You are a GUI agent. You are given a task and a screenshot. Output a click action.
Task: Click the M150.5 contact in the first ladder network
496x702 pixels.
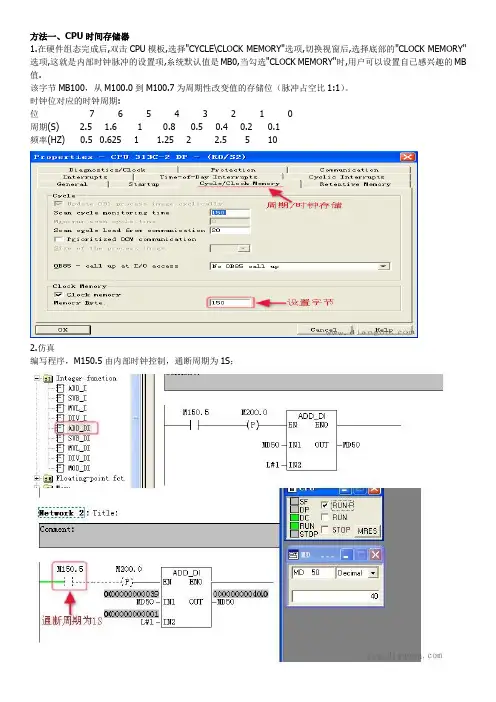[x=195, y=425]
